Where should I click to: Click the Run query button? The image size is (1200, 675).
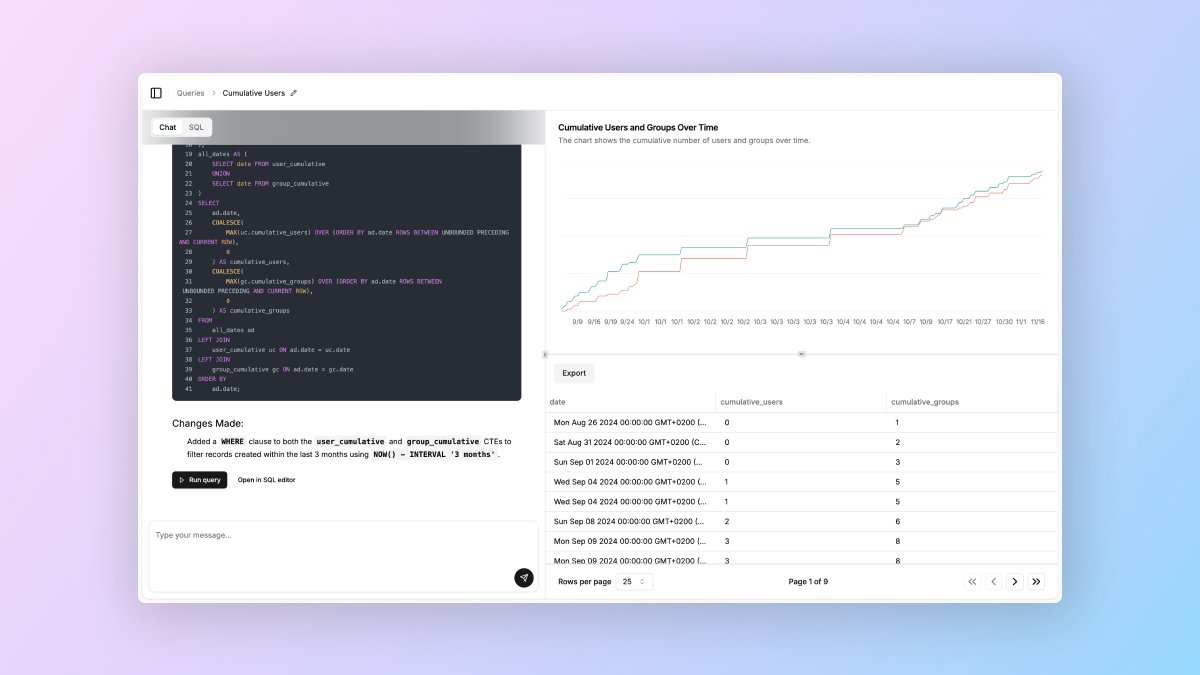(199, 480)
